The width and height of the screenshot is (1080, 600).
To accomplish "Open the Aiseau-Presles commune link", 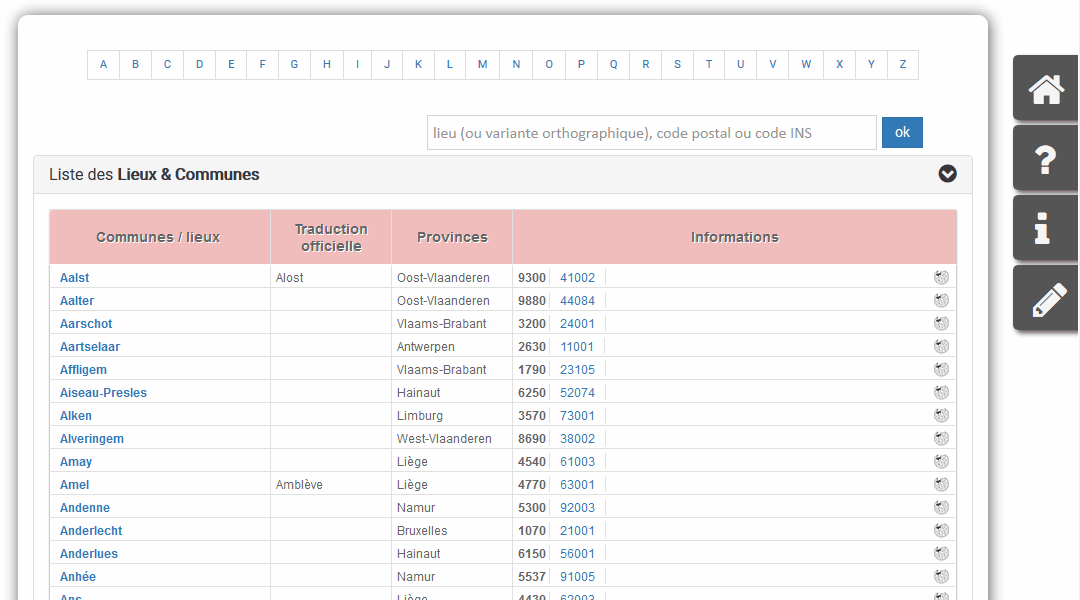I will 103,393.
